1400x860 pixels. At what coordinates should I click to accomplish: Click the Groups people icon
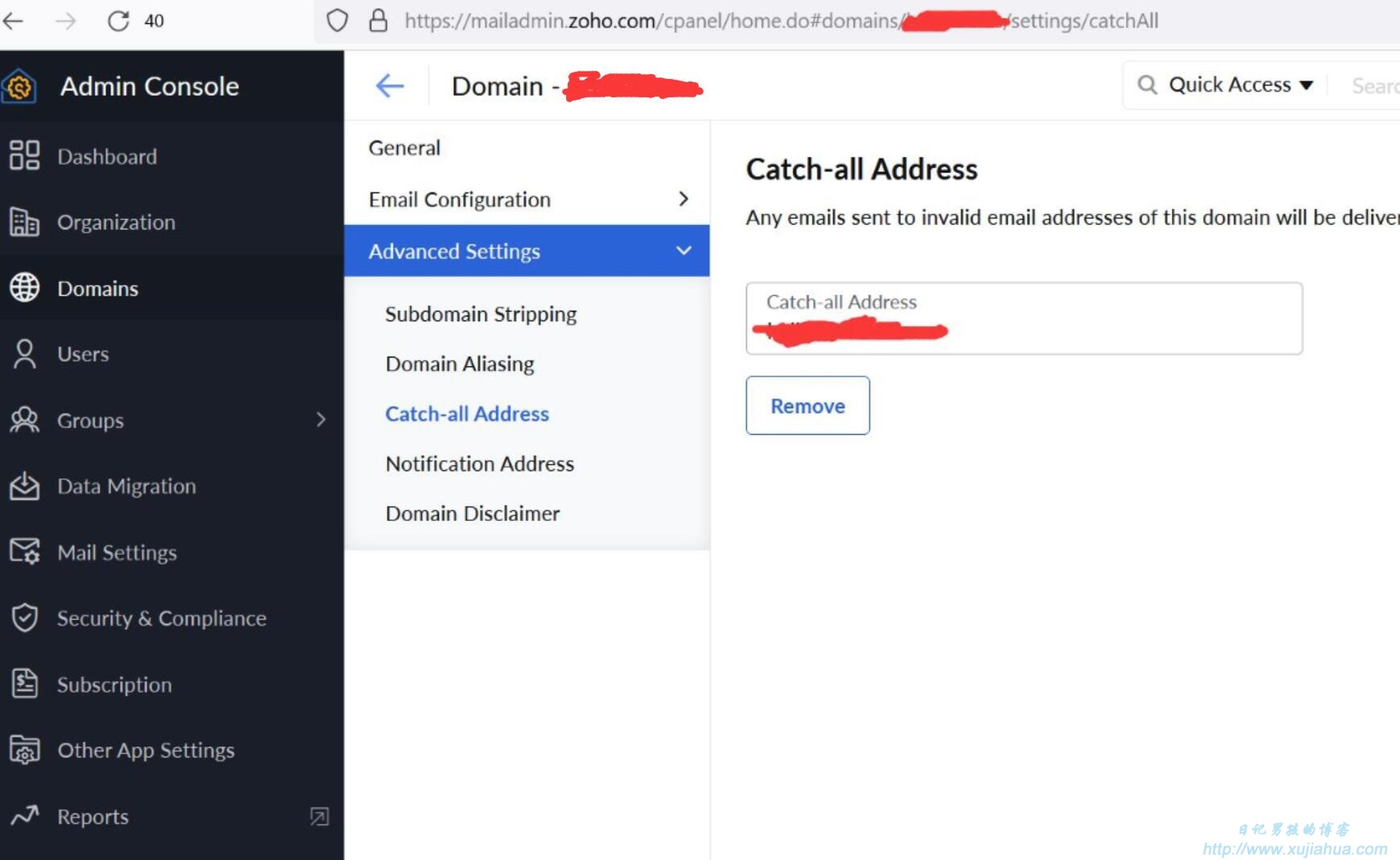click(x=24, y=420)
